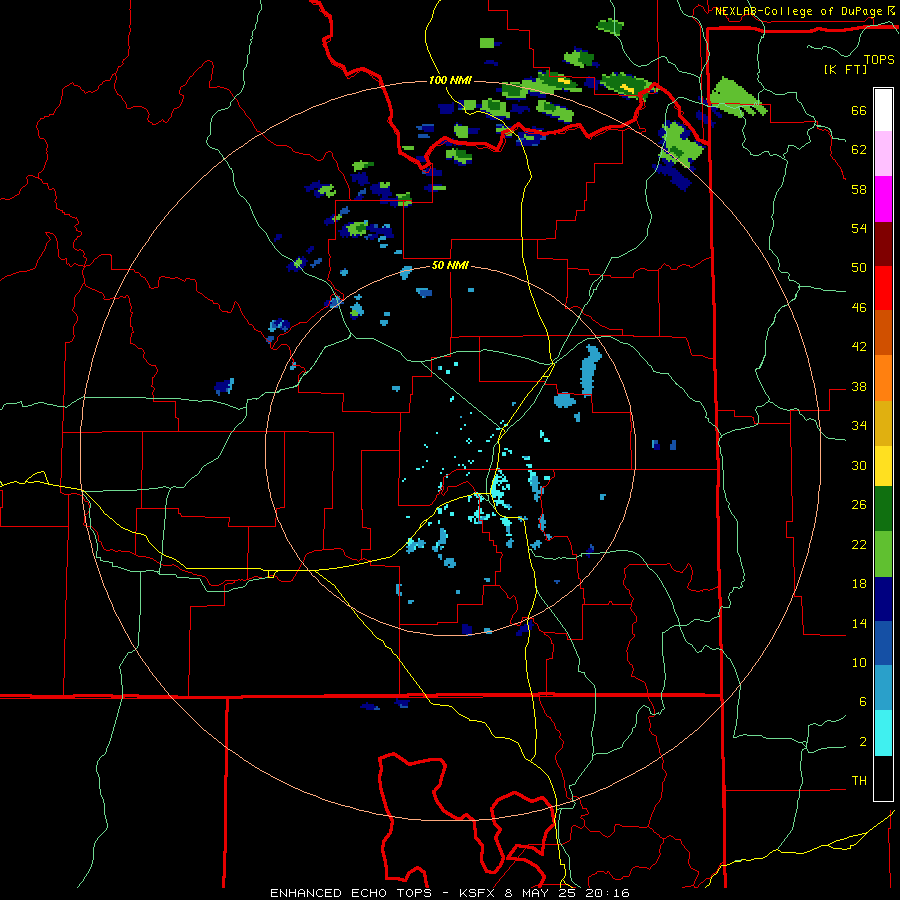Click the 8 MAY 25 20:16 timestamp
This screenshot has height=900, width=900.
tap(567, 893)
